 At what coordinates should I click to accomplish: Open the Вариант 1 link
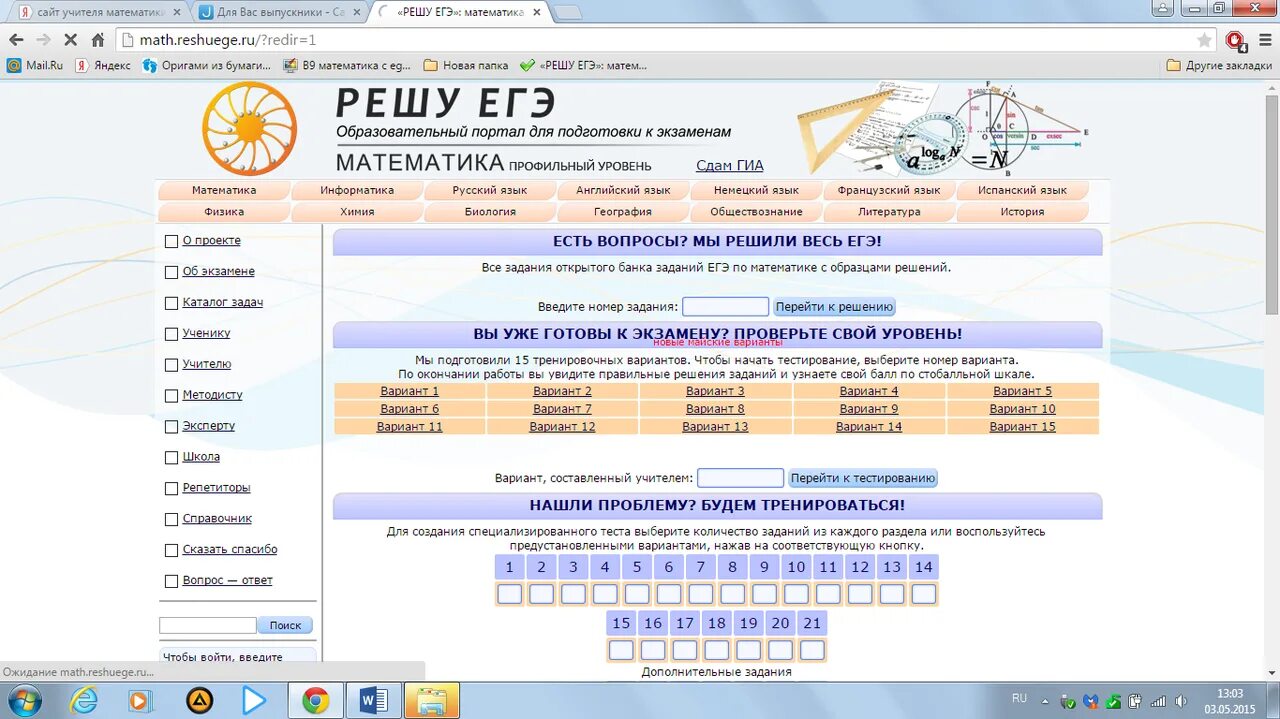click(410, 391)
